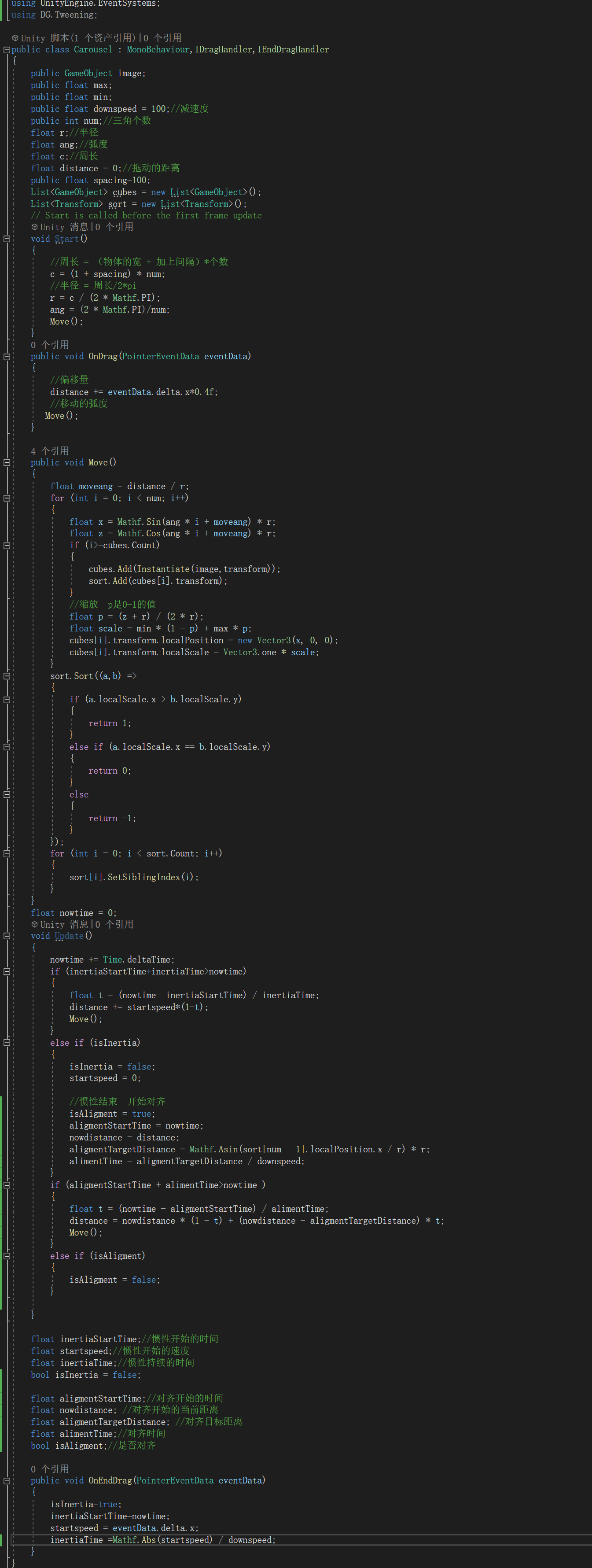Click the '//三角个数' comment

point(127,121)
